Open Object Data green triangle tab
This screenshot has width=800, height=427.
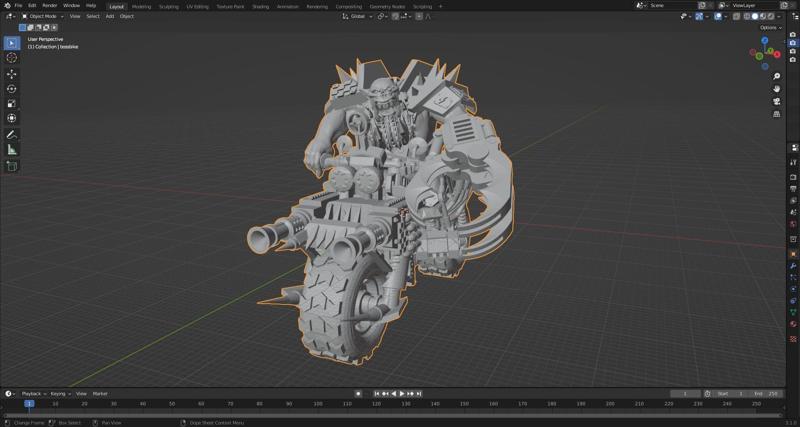(x=793, y=312)
